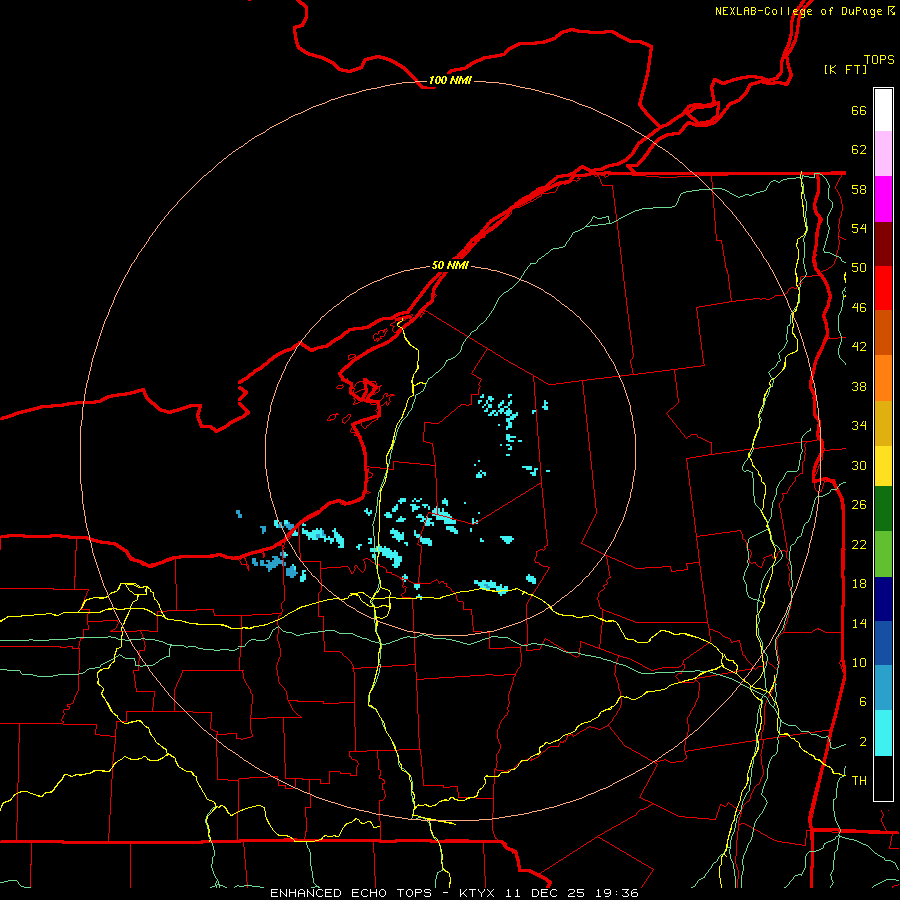Click the black TH legend swatch

click(883, 778)
